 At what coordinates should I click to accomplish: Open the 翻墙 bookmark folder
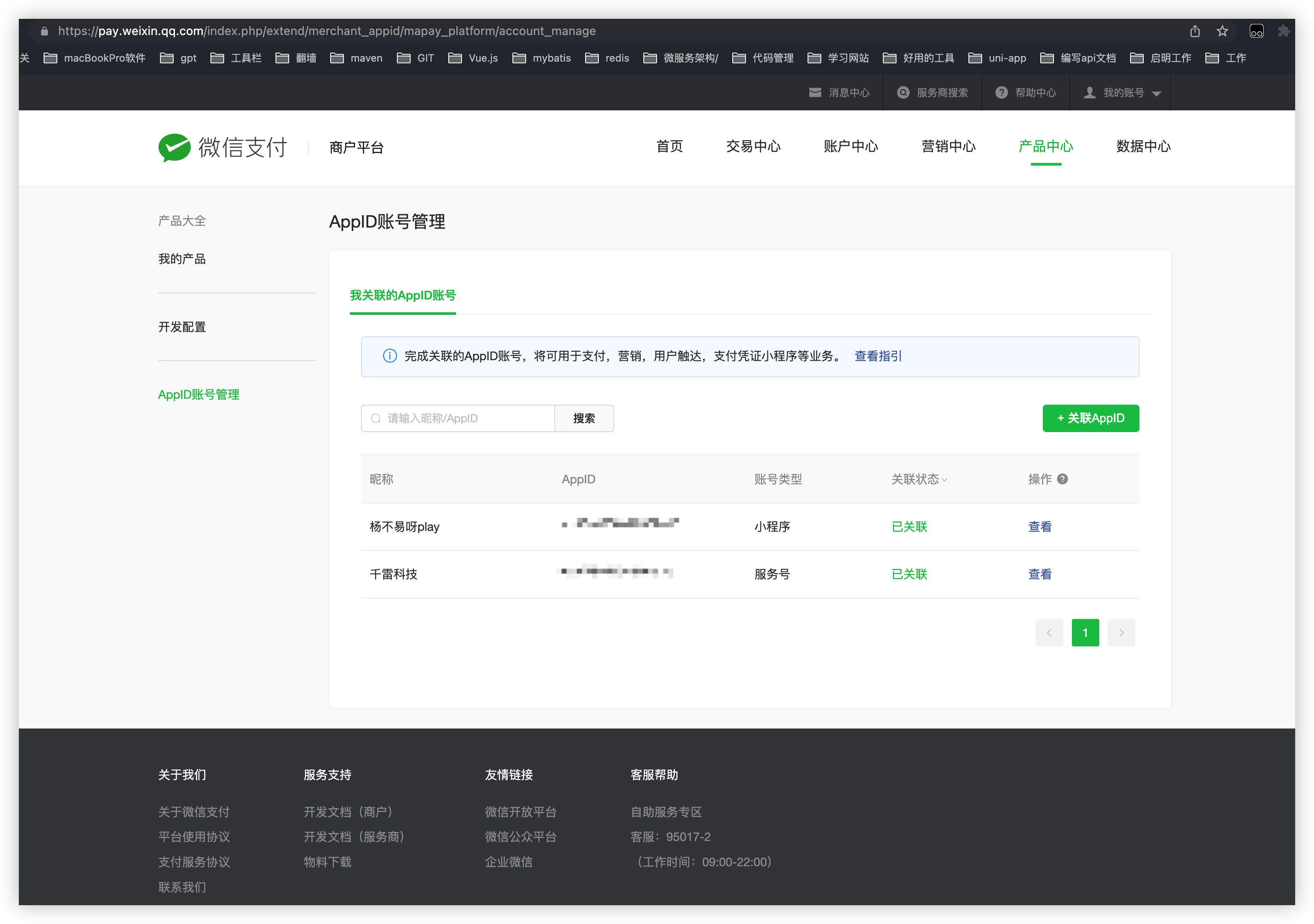[x=296, y=58]
